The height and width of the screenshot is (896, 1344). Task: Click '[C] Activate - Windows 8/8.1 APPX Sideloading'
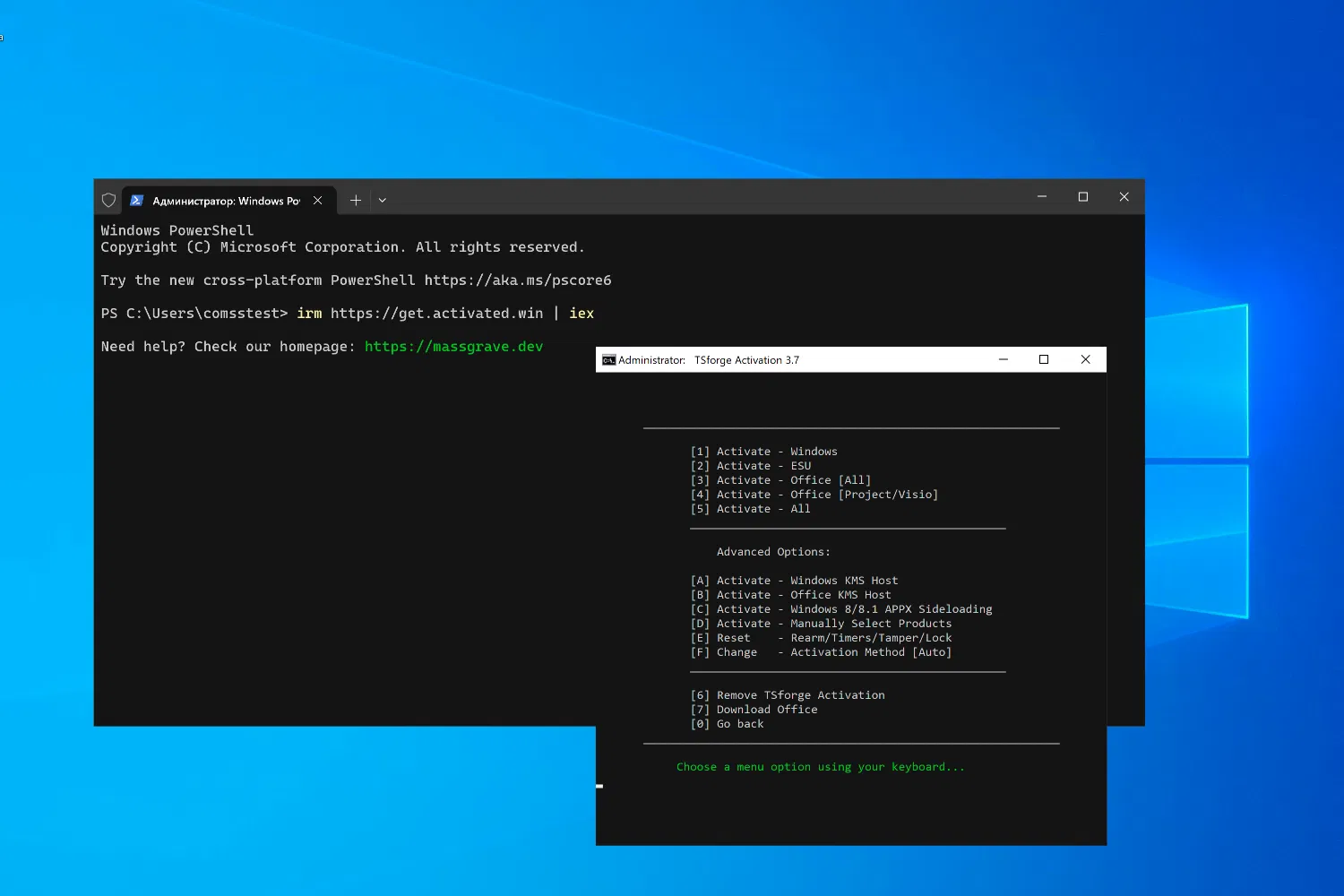pos(841,609)
